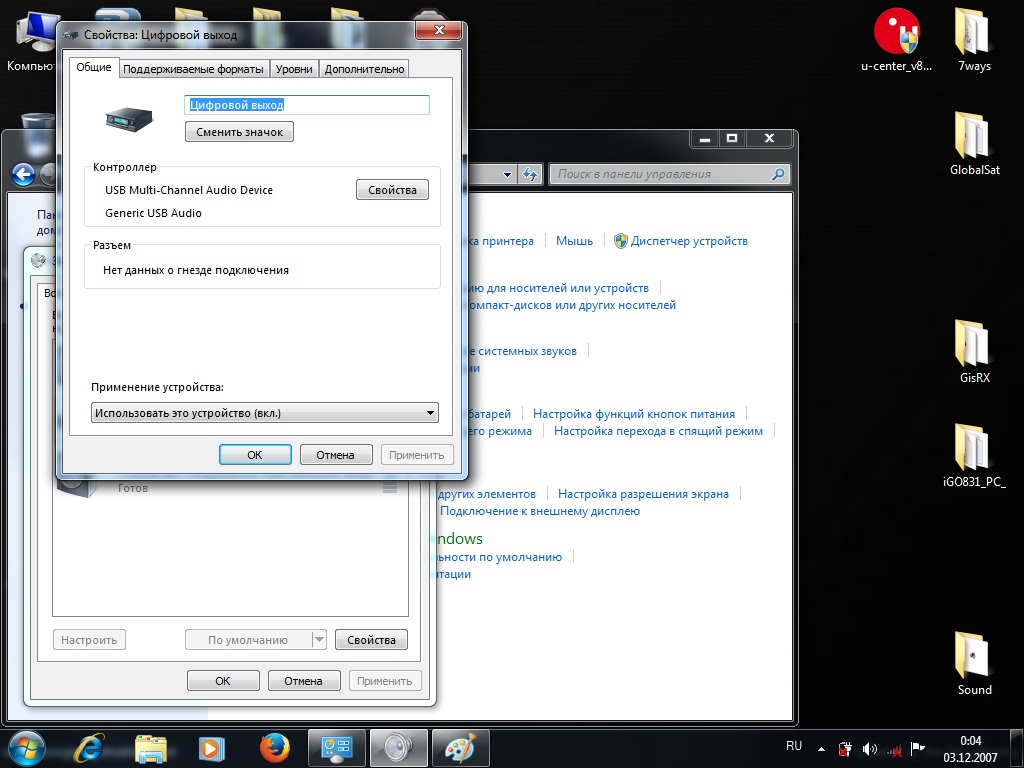Open the Sound folder on desktop
The height and width of the screenshot is (768, 1024).
click(x=974, y=662)
